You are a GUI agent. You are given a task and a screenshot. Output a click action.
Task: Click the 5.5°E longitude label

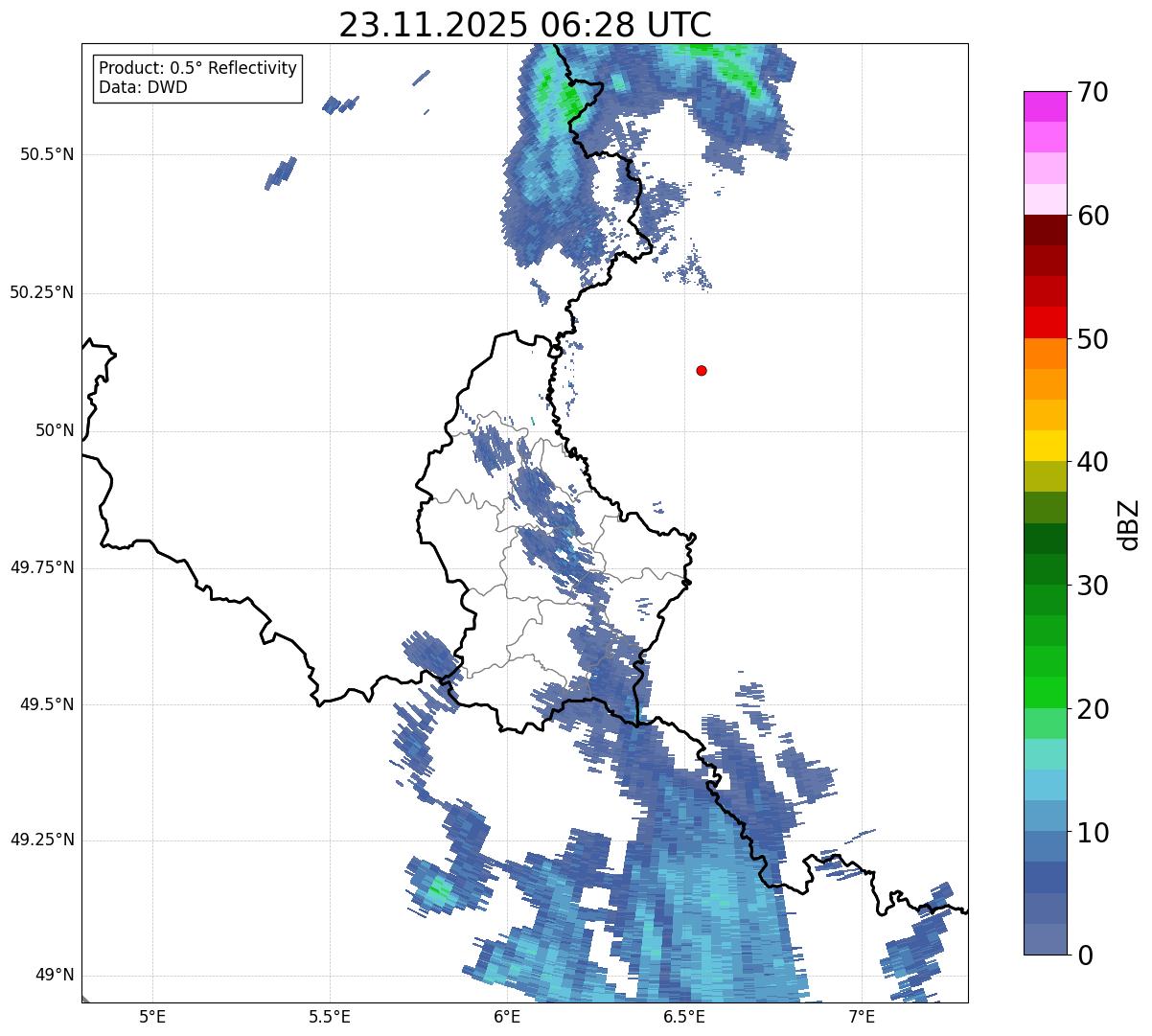pyautogui.click(x=330, y=1016)
